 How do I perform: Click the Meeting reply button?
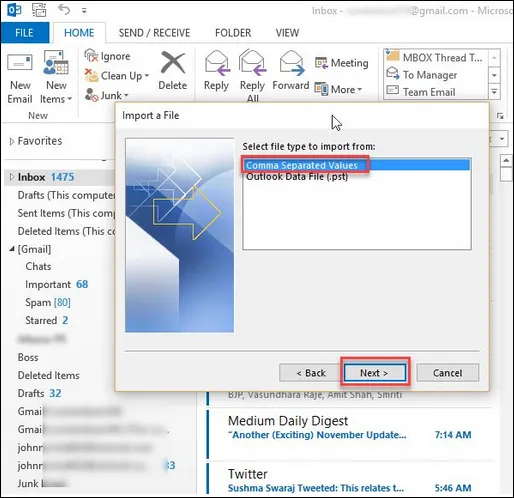342,63
